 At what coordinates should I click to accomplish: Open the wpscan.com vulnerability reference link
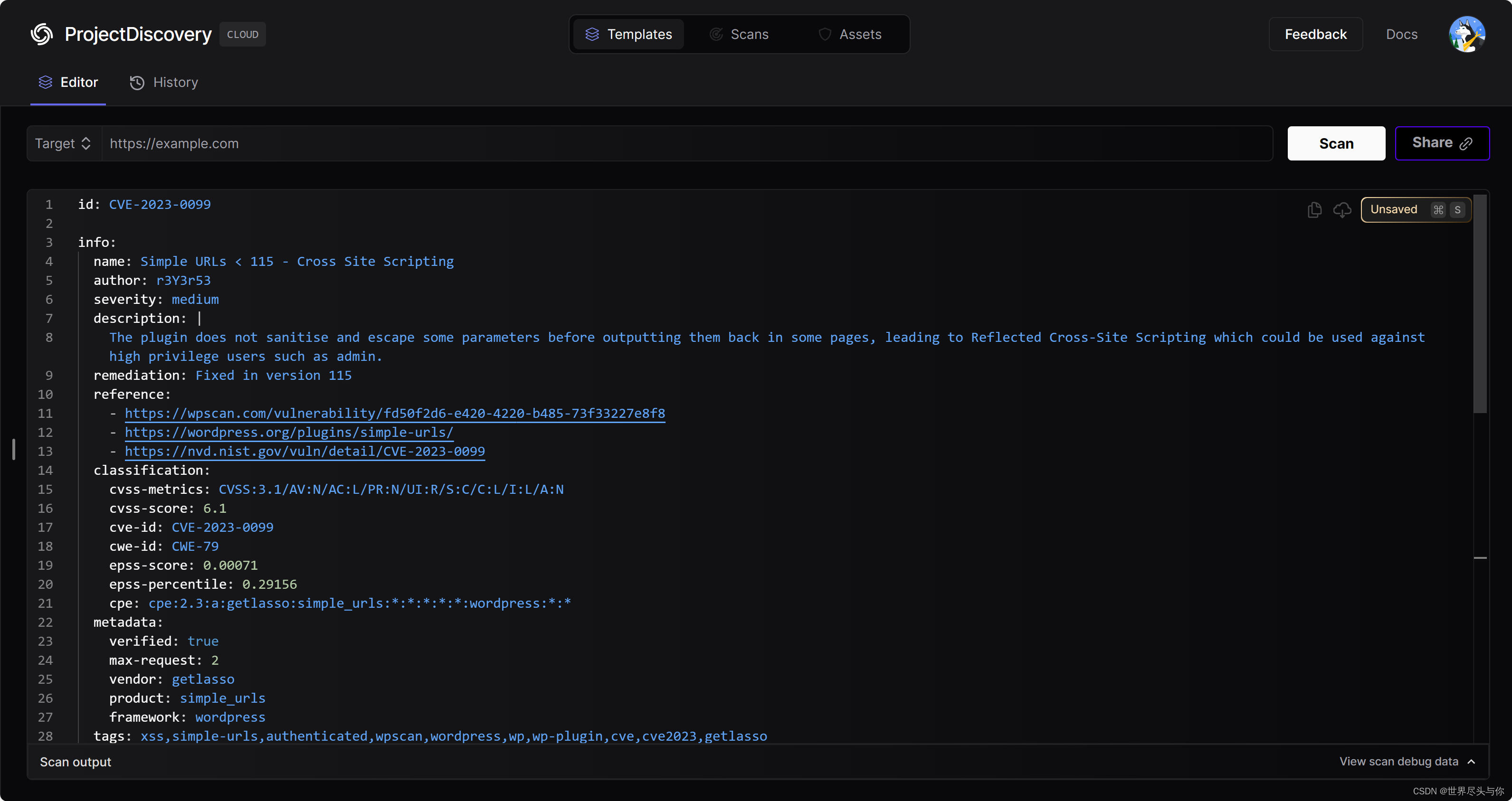[x=394, y=413]
